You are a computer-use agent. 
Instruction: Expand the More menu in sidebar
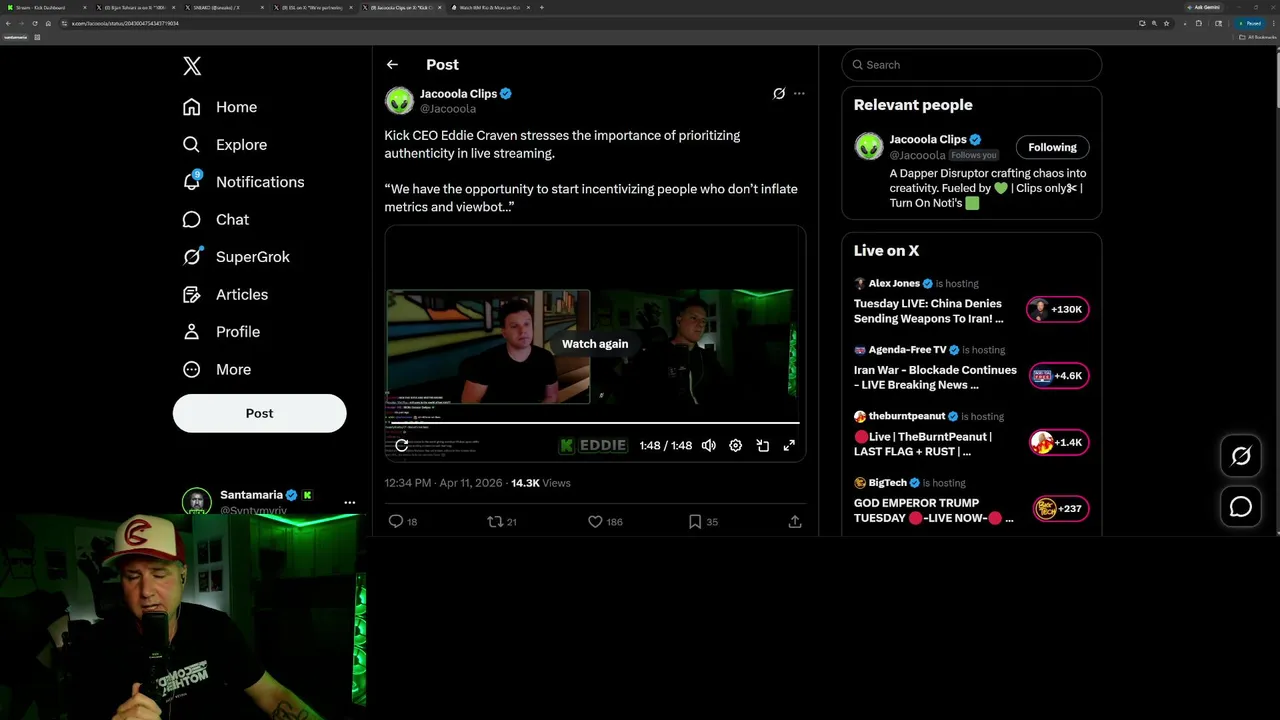tap(217, 370)
